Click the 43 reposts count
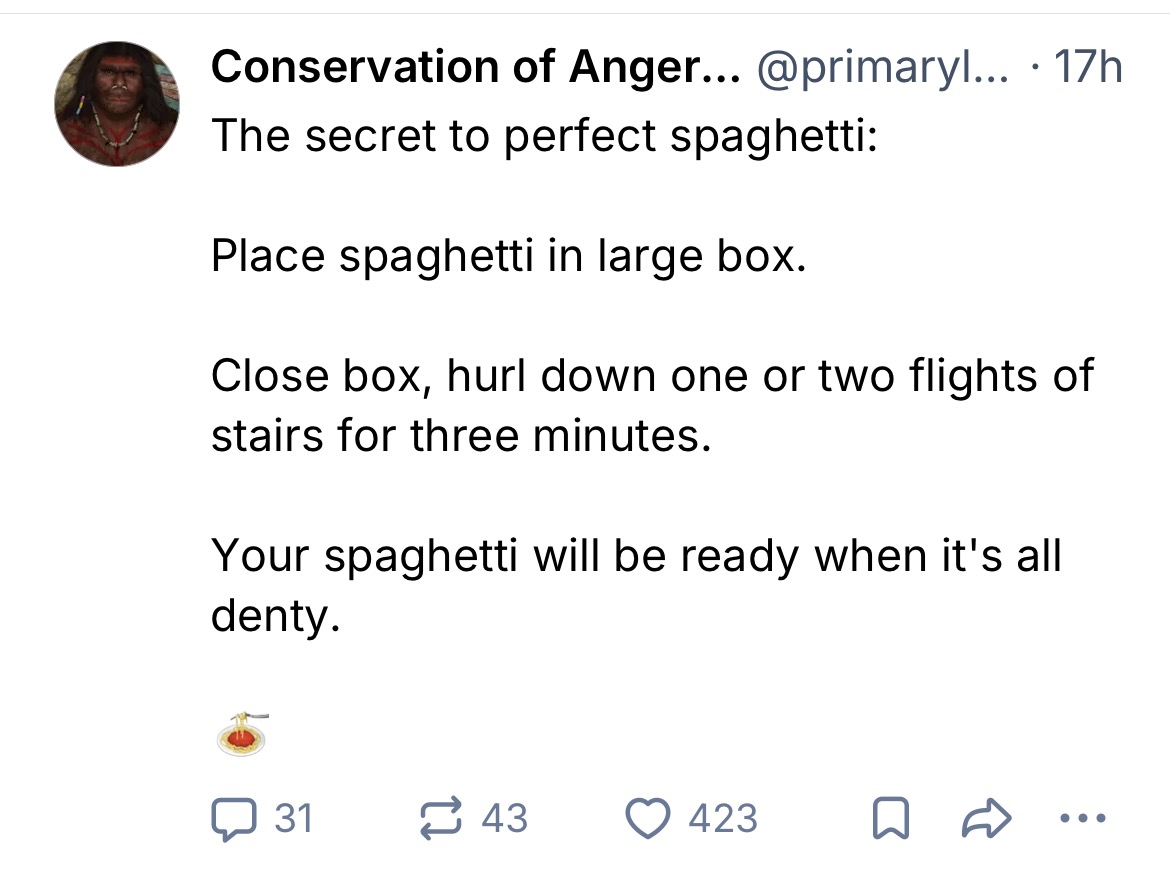Screen dimensions: 1170x876 (505, 819)
